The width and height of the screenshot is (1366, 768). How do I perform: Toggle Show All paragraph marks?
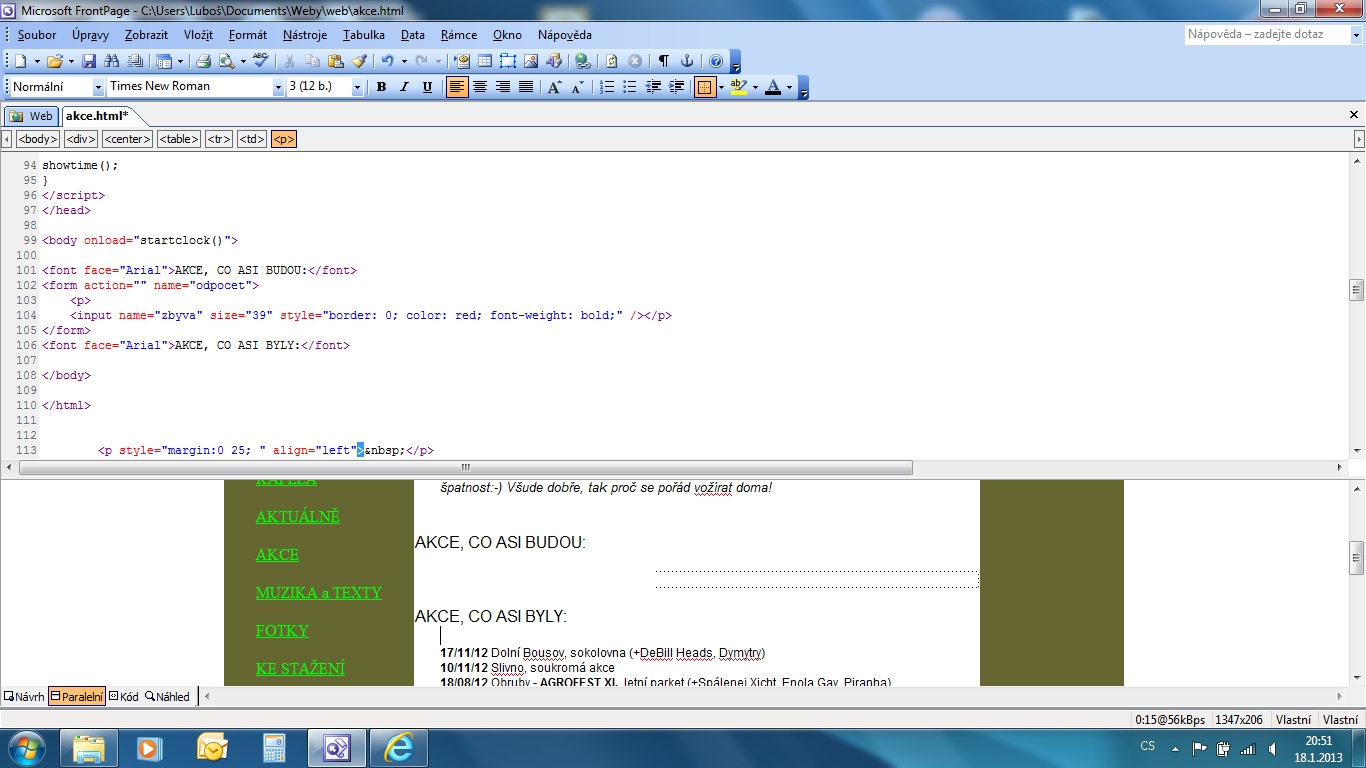663,61
